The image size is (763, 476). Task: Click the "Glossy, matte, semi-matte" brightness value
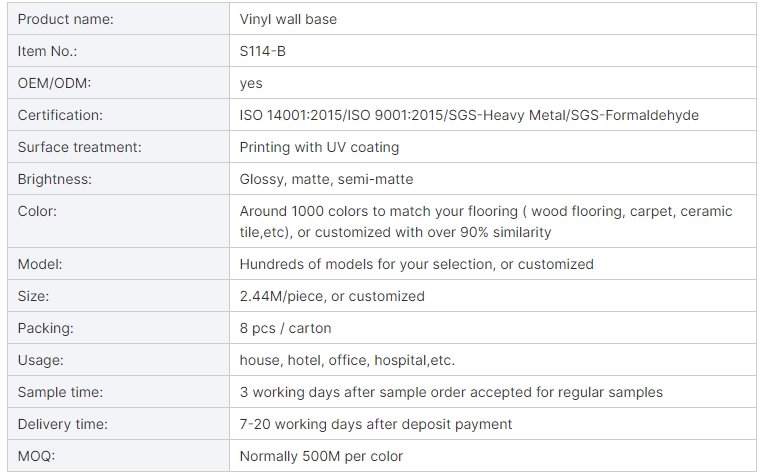click(326, 179)
